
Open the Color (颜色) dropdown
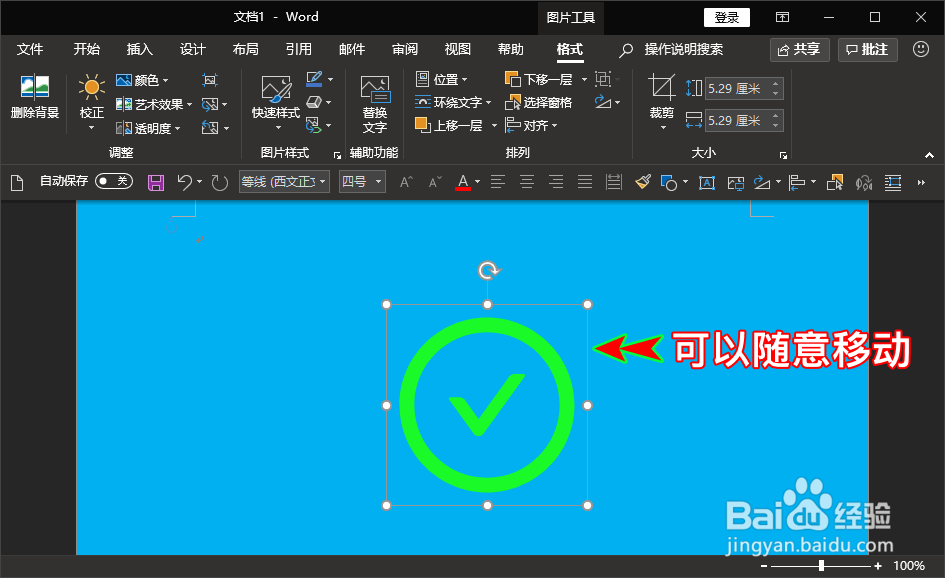[142, 80]
